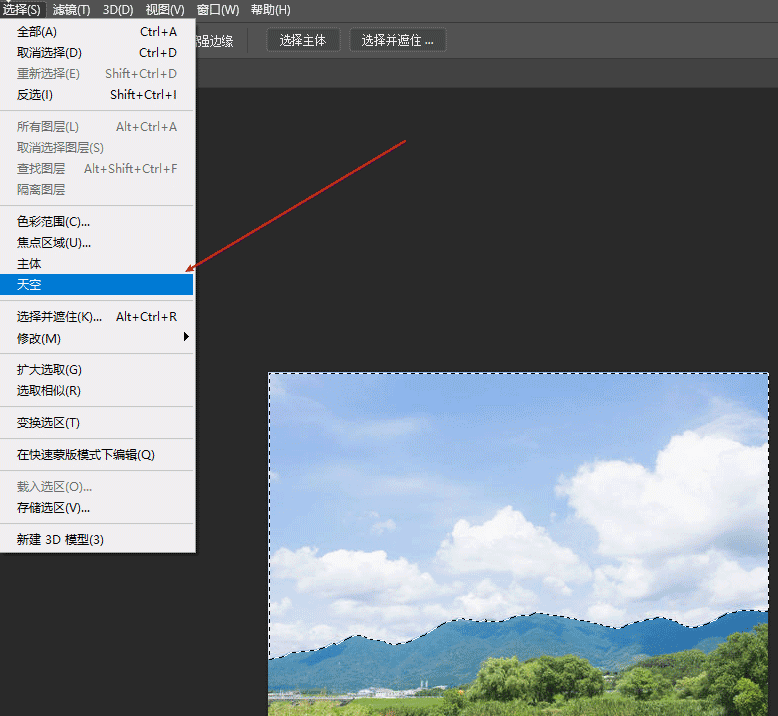778x716 pixels.
Task: Select the 反选(I) menu entry
Action: (35, 95)
